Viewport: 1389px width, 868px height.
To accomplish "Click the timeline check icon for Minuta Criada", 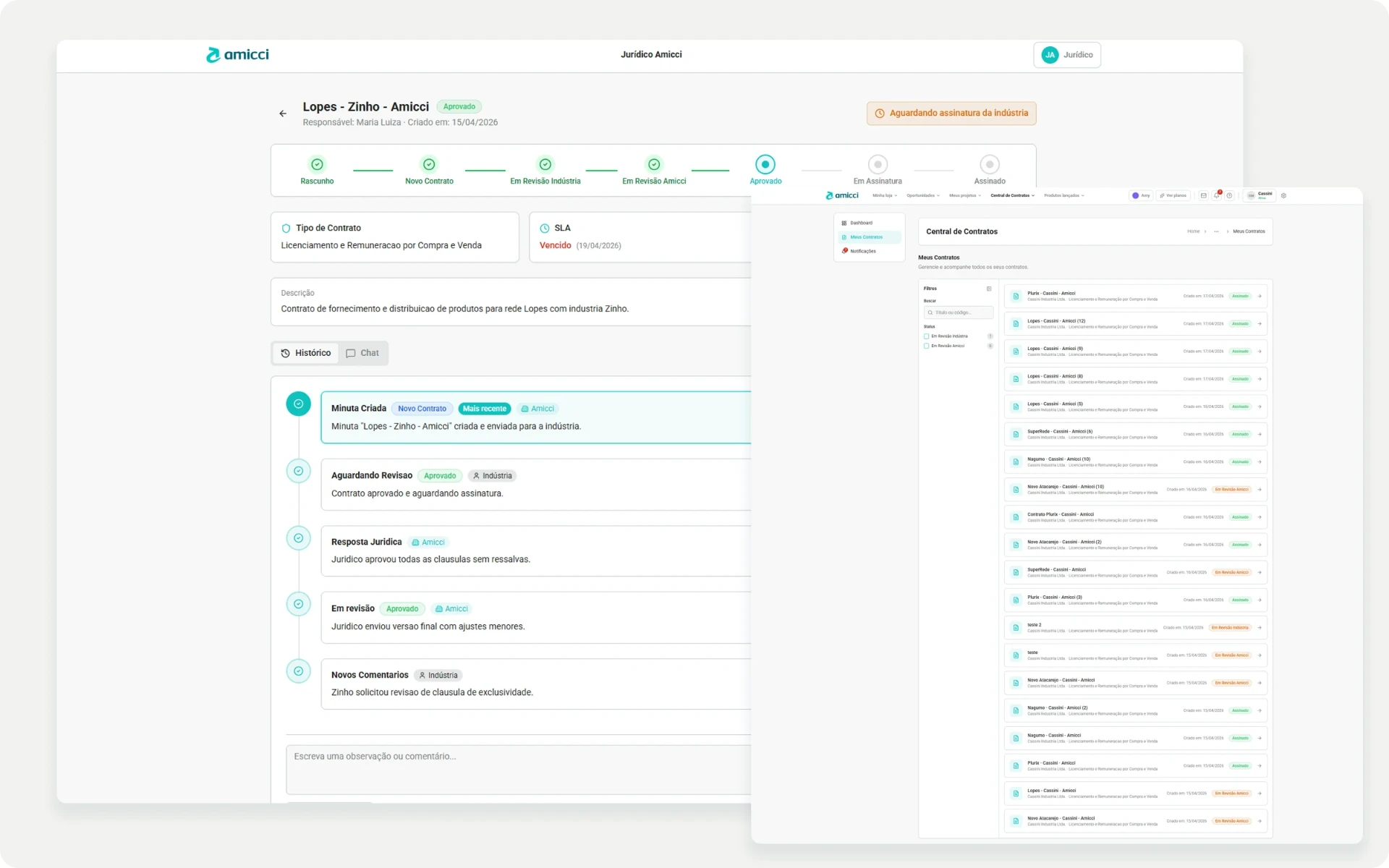I will pos(298,404).
